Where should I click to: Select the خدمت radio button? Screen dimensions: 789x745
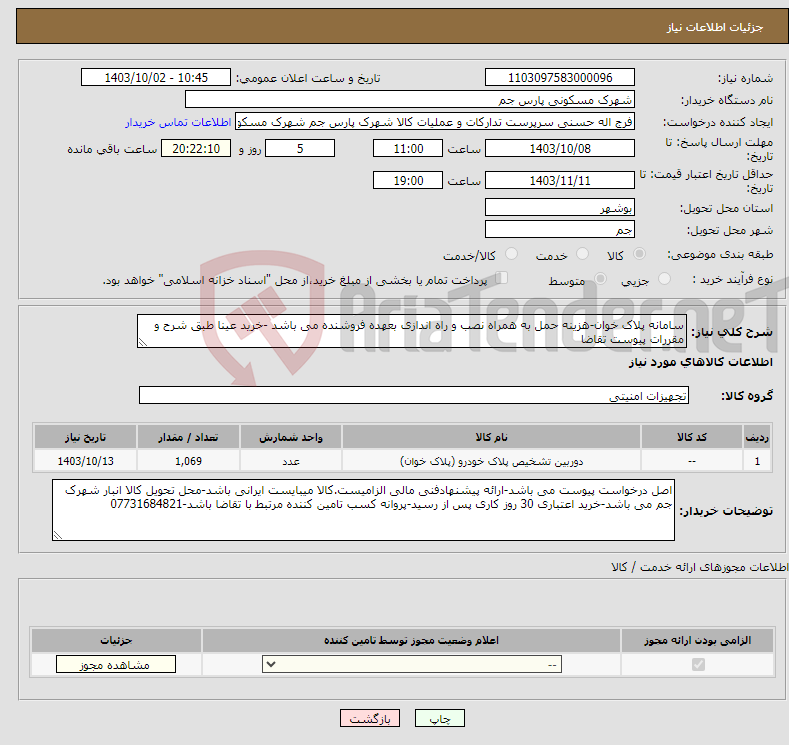click(x=582, y=254)
